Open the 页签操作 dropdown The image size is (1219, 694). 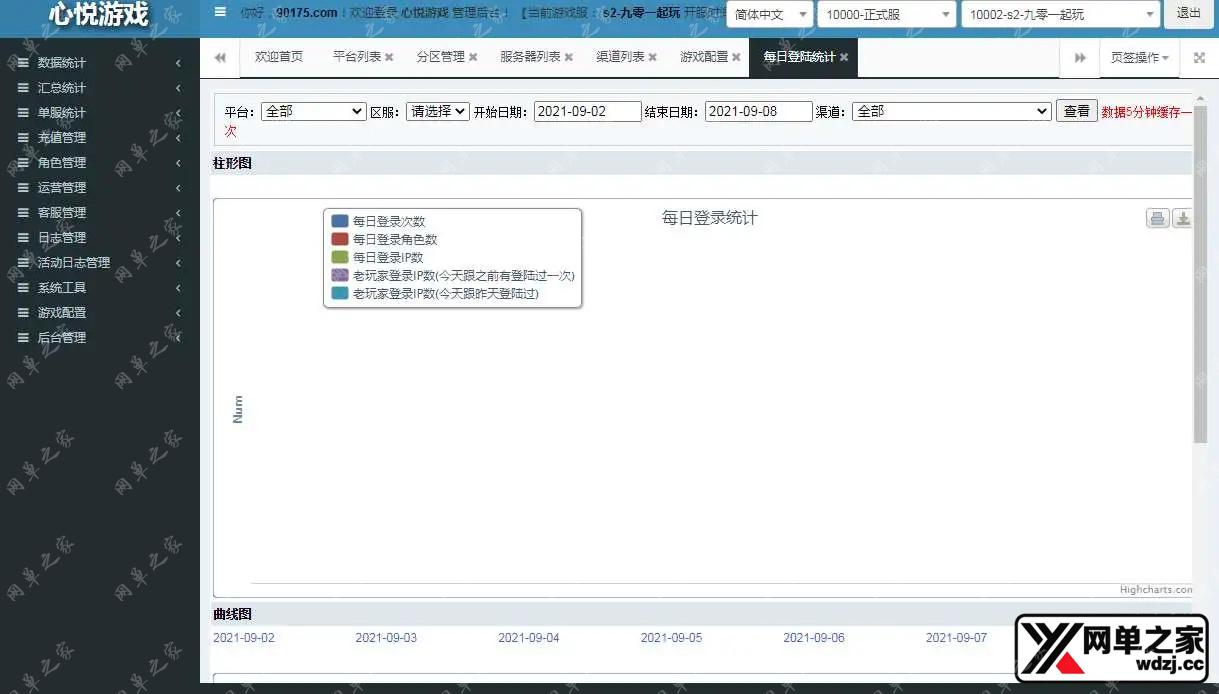pyautogui.click(x=1139, y=58)
